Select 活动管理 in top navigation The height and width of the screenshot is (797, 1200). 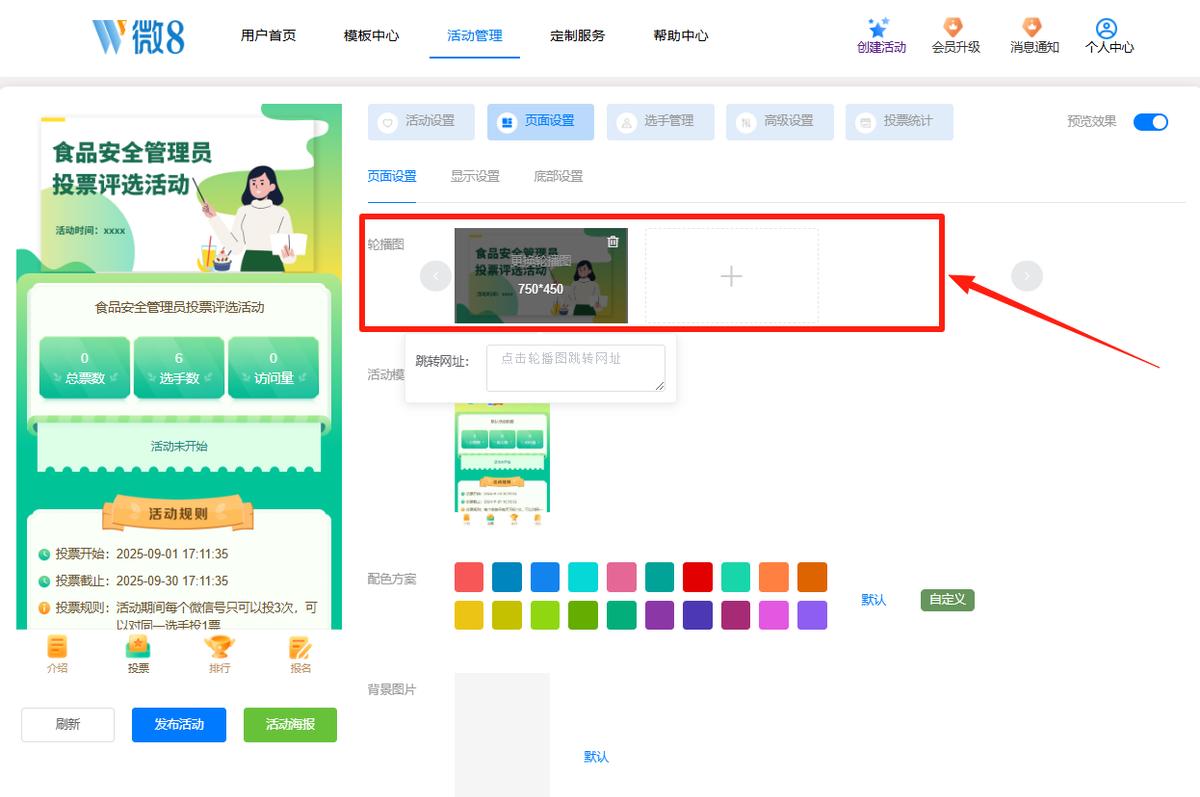(475, 36)
